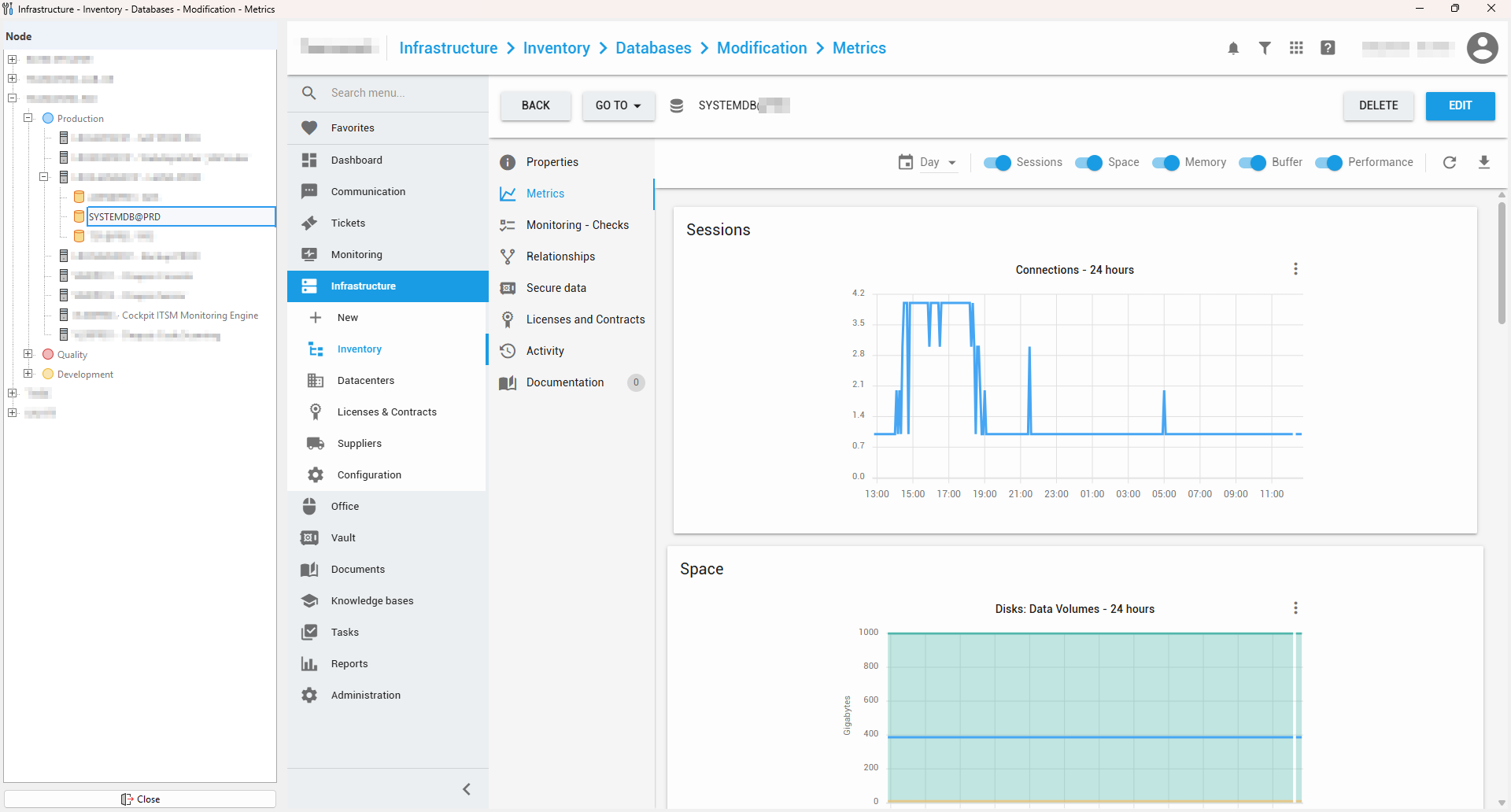
Task: Refresh the metrics charts
Action: pyautogui.click(x=1450, y=162)
